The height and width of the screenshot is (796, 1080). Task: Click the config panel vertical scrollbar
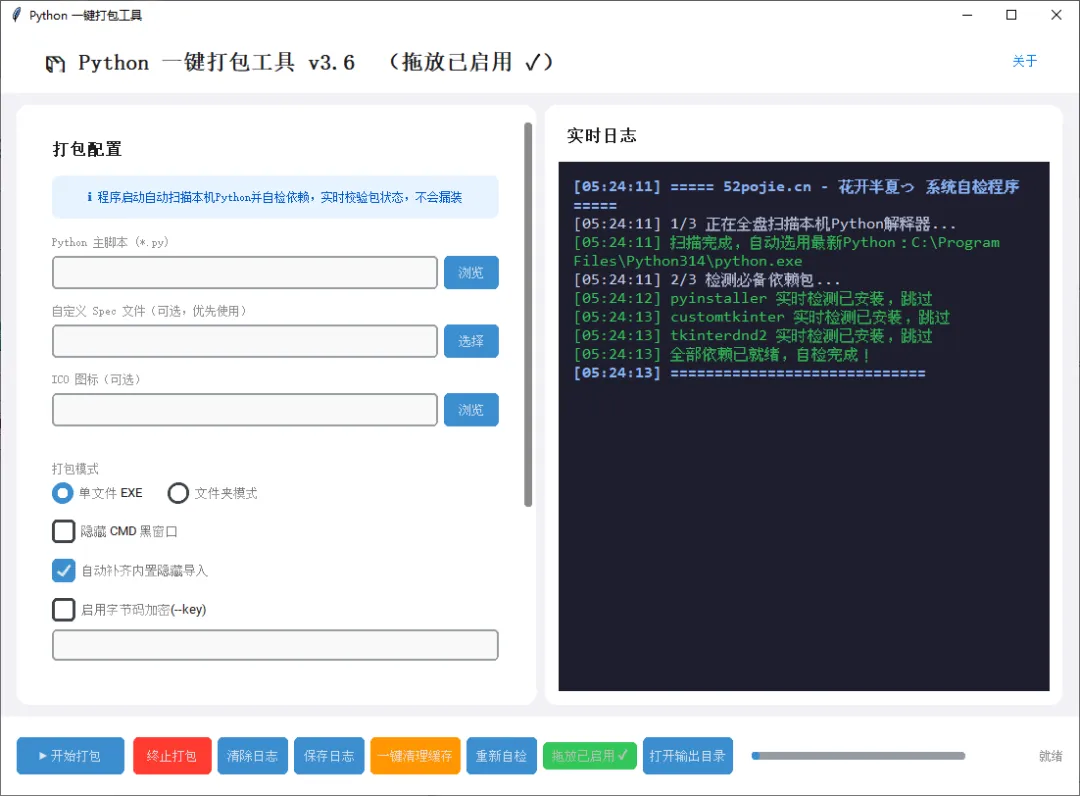click(x=528, y=315)
